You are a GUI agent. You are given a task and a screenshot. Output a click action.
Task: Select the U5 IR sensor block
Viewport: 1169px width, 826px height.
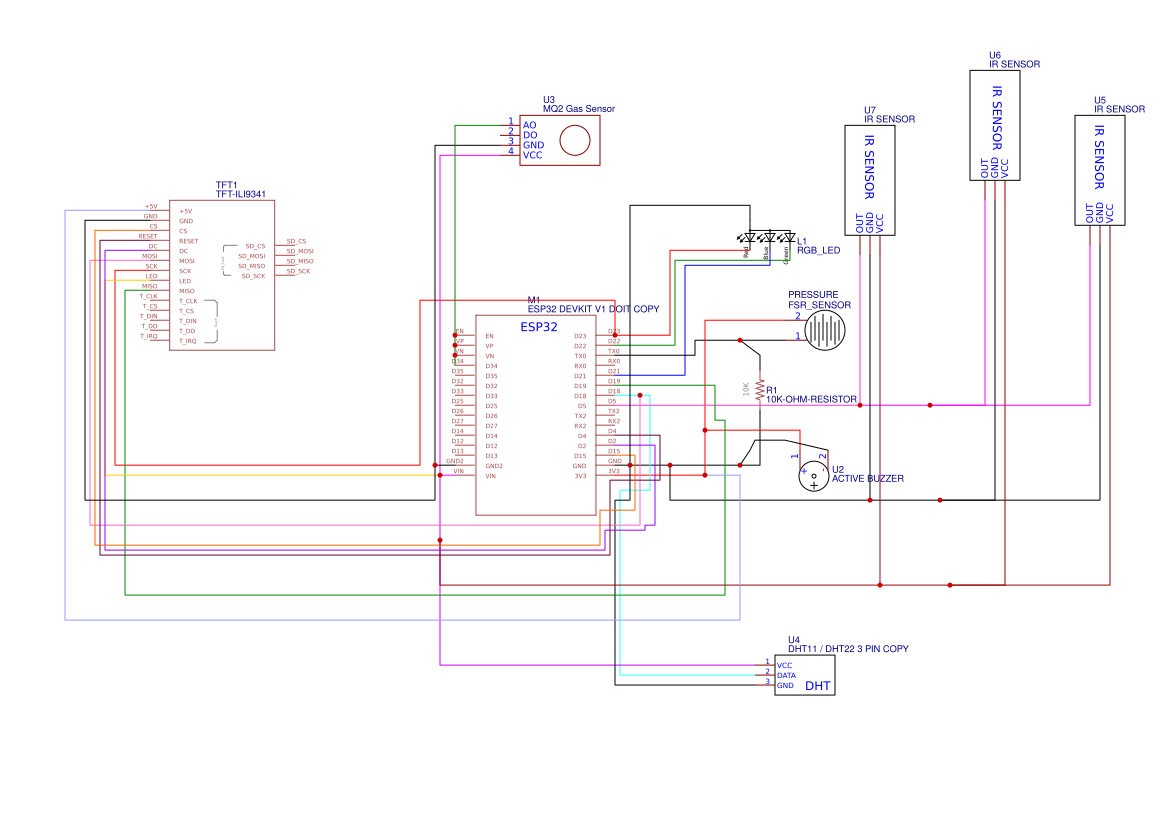(1100, 170)
